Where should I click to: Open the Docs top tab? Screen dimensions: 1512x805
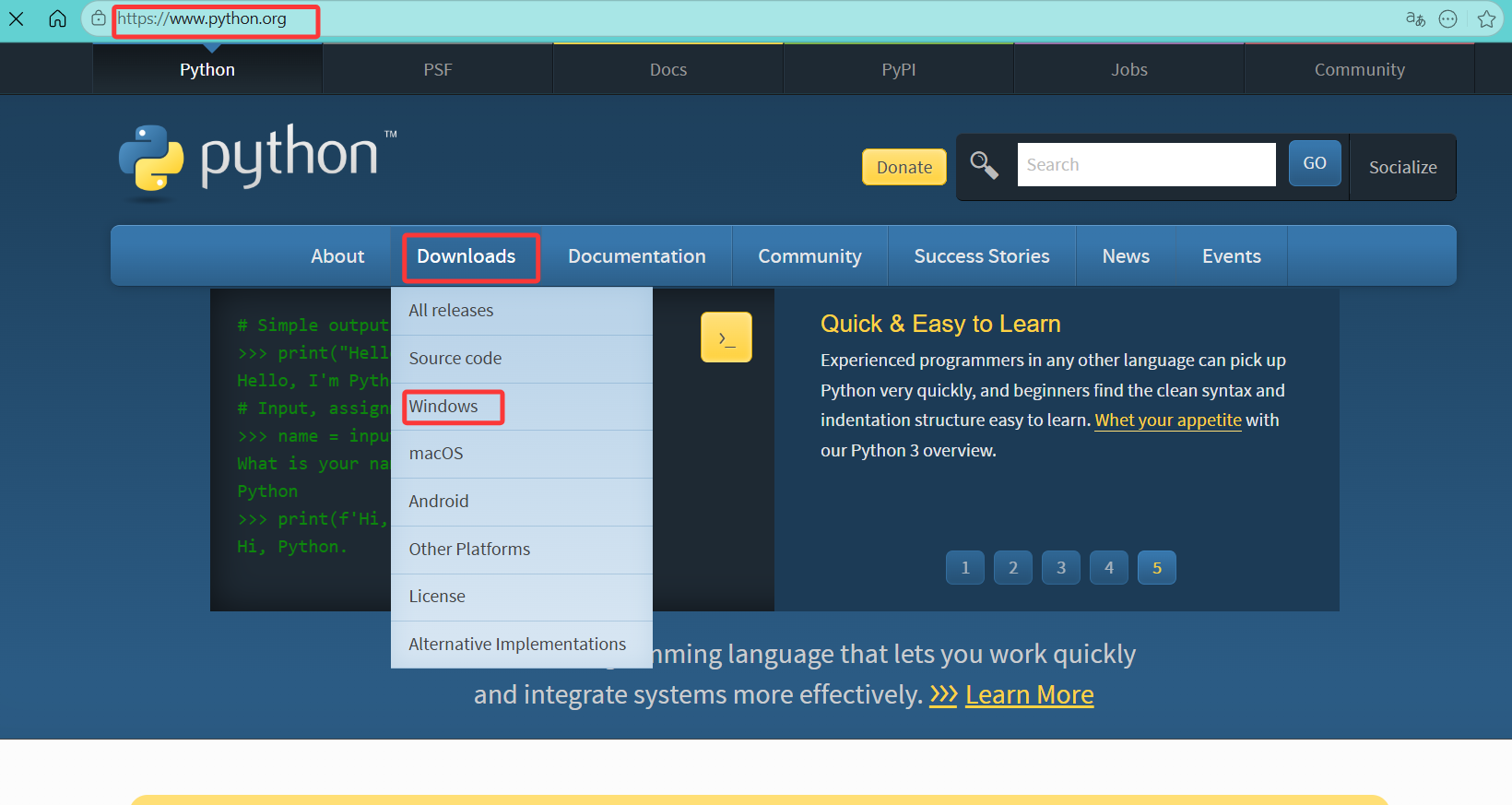pyautogui.click(x=668, y=69)
